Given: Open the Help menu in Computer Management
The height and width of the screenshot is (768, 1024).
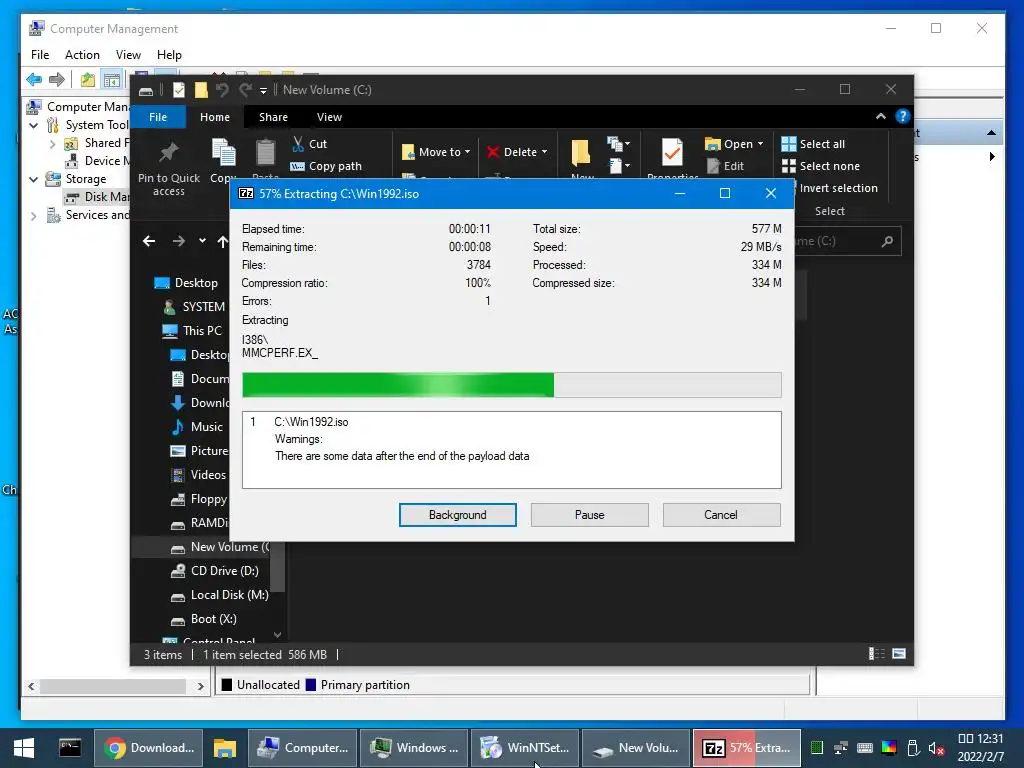Looking at the screenshot, I should (x=169, y=55).
